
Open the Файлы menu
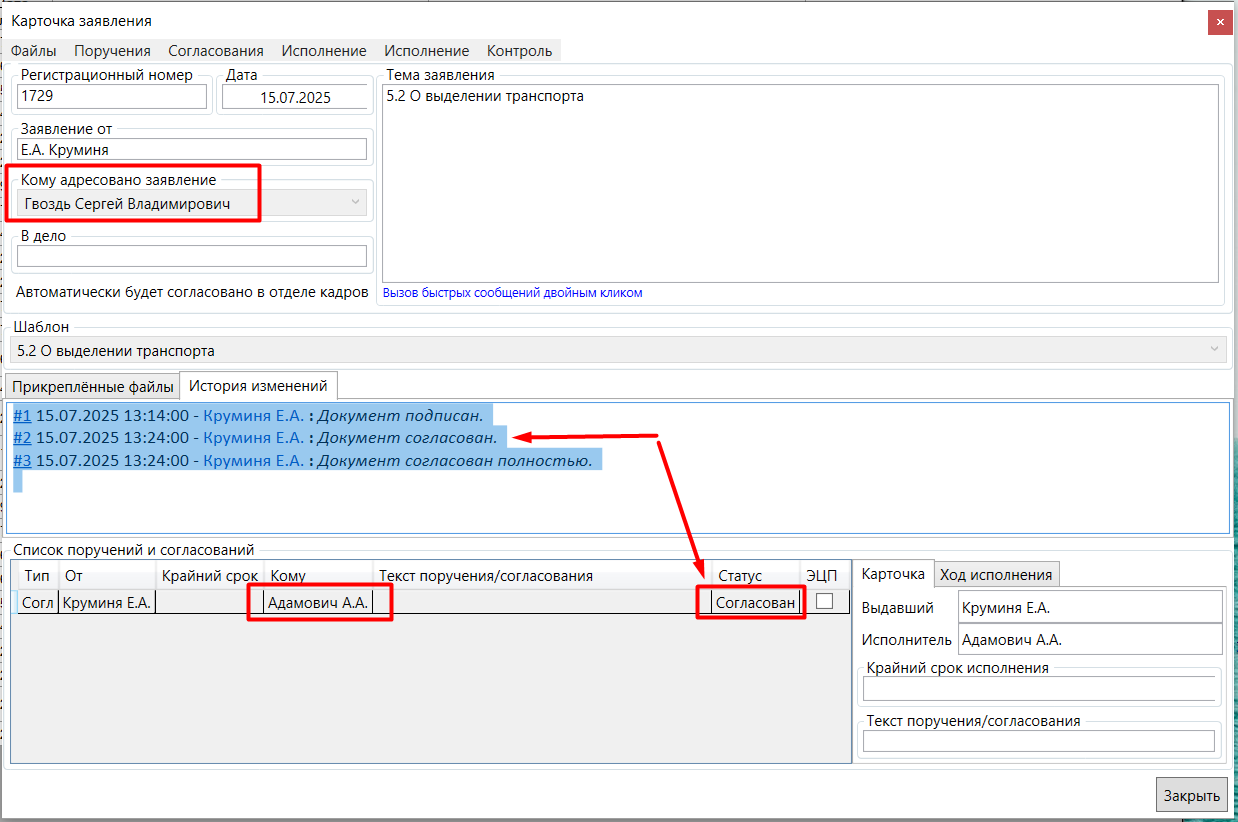(x=33, y=51)
